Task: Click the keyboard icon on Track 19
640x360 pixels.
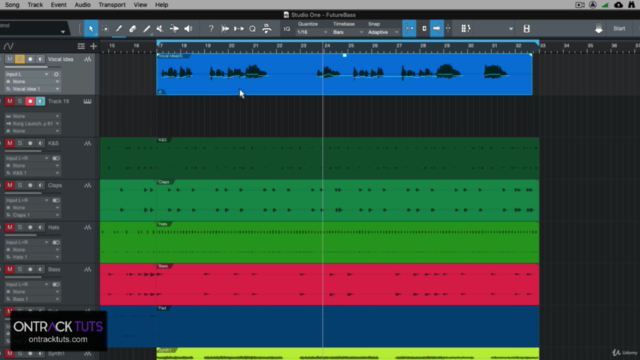Action: pos(88,101)
